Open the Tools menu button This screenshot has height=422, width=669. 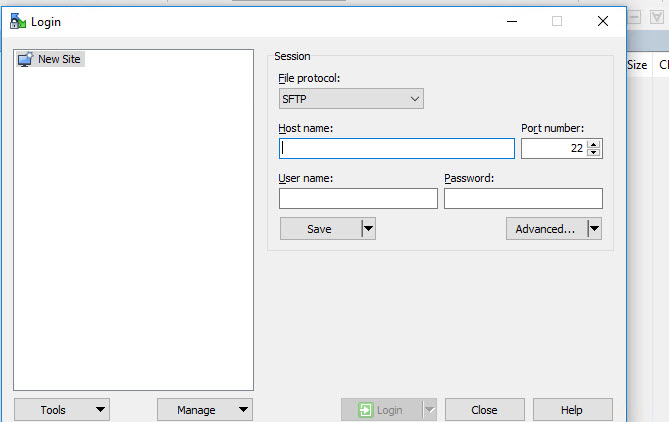click(x=61, y=410)
